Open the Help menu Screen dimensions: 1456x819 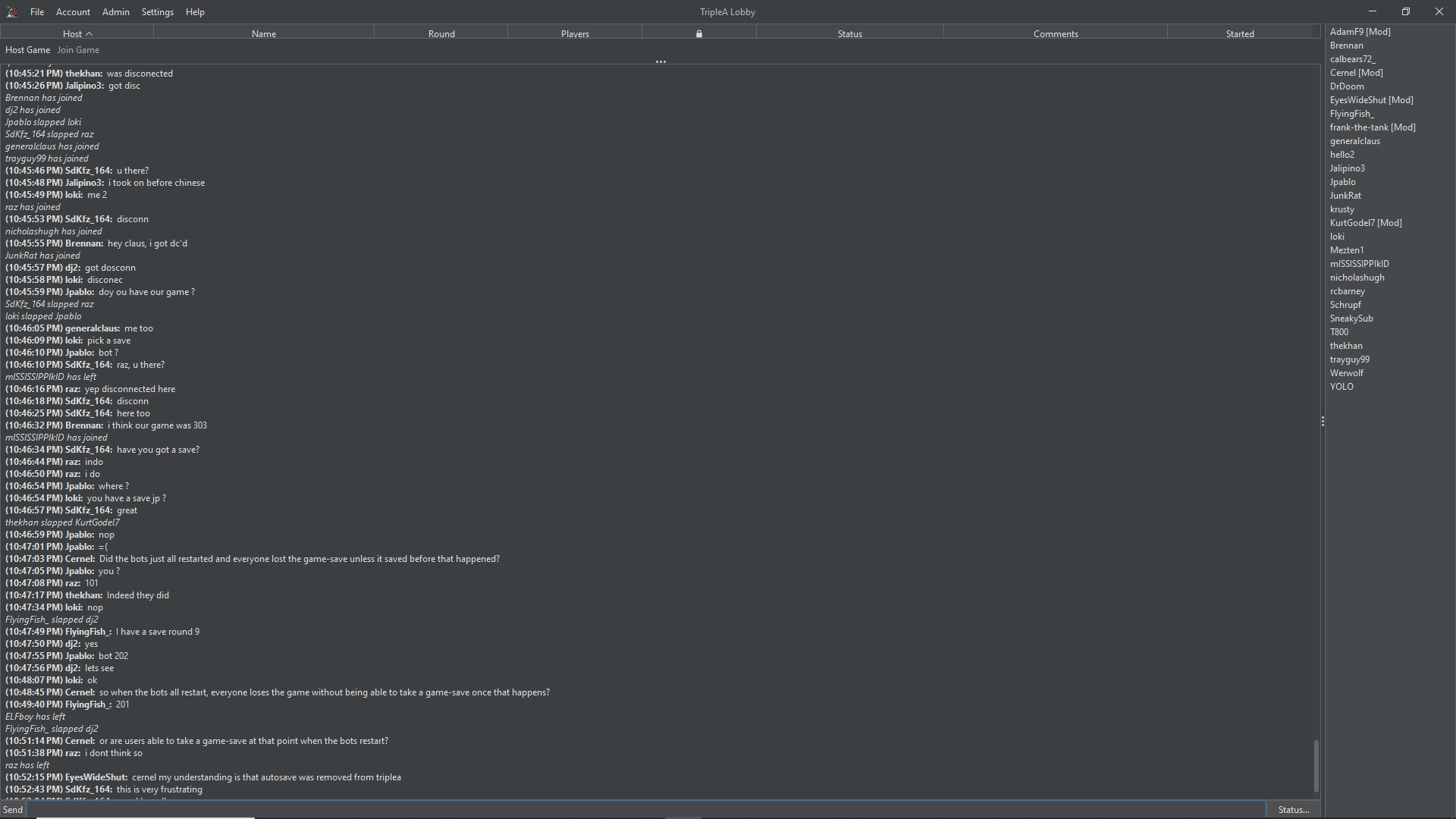coord(195,12)
